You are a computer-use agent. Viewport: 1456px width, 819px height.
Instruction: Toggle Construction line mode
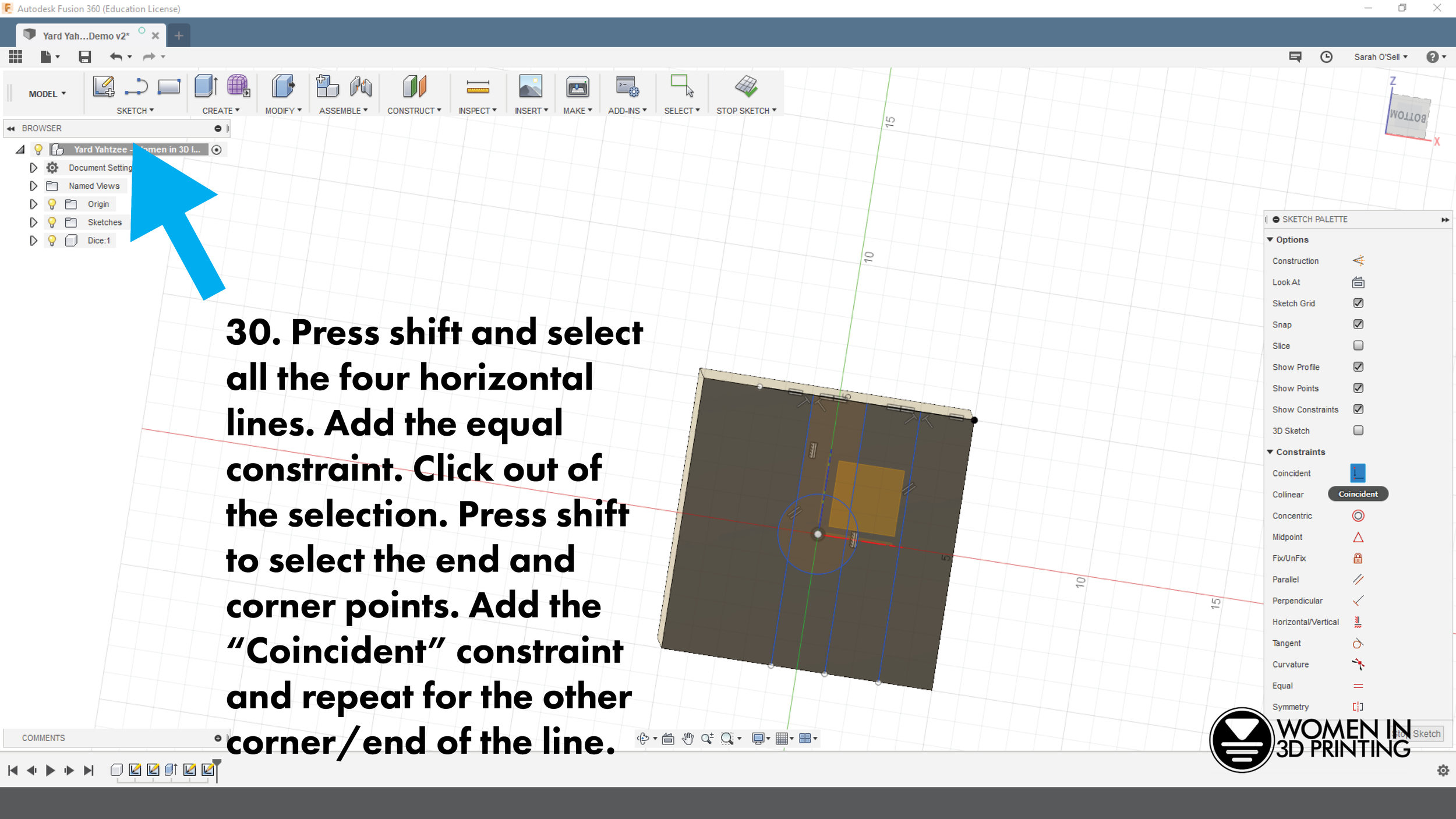1358,260
